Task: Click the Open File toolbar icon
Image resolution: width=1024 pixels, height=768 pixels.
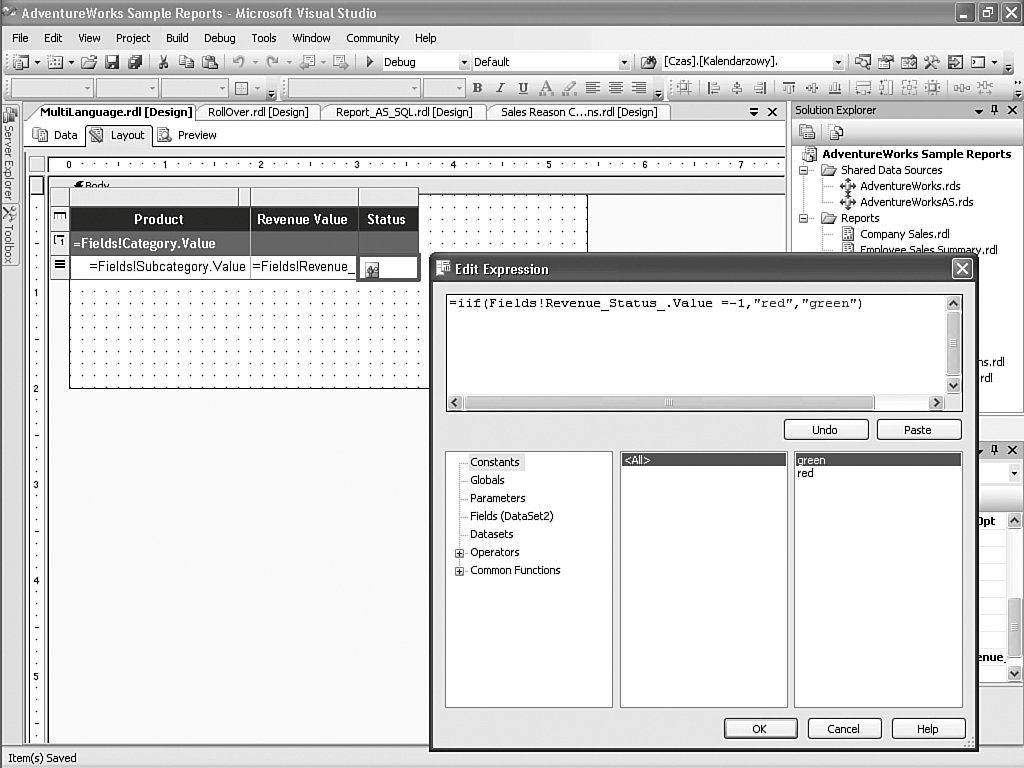Action: tap(89, 62)
